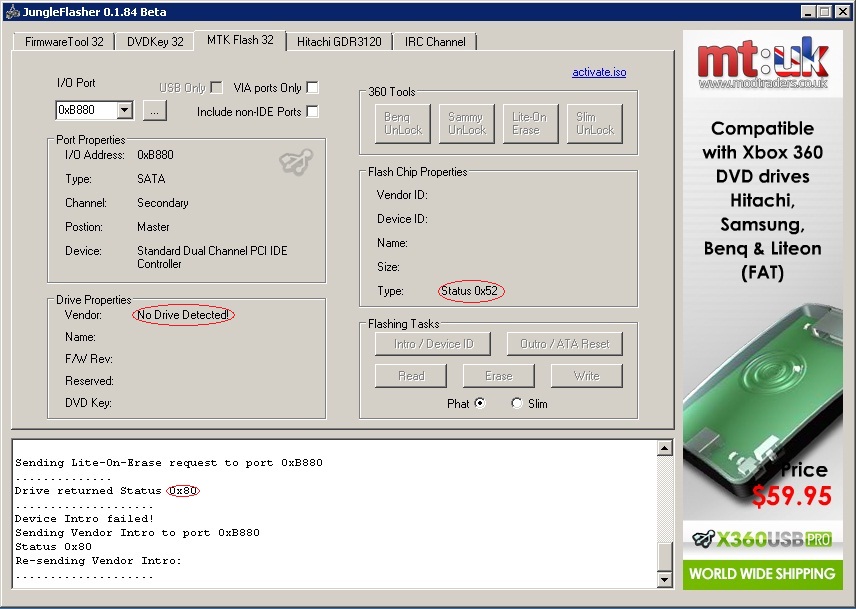
Task: Open the I/O Port dropdown arrow
Action: coord(124,110)
